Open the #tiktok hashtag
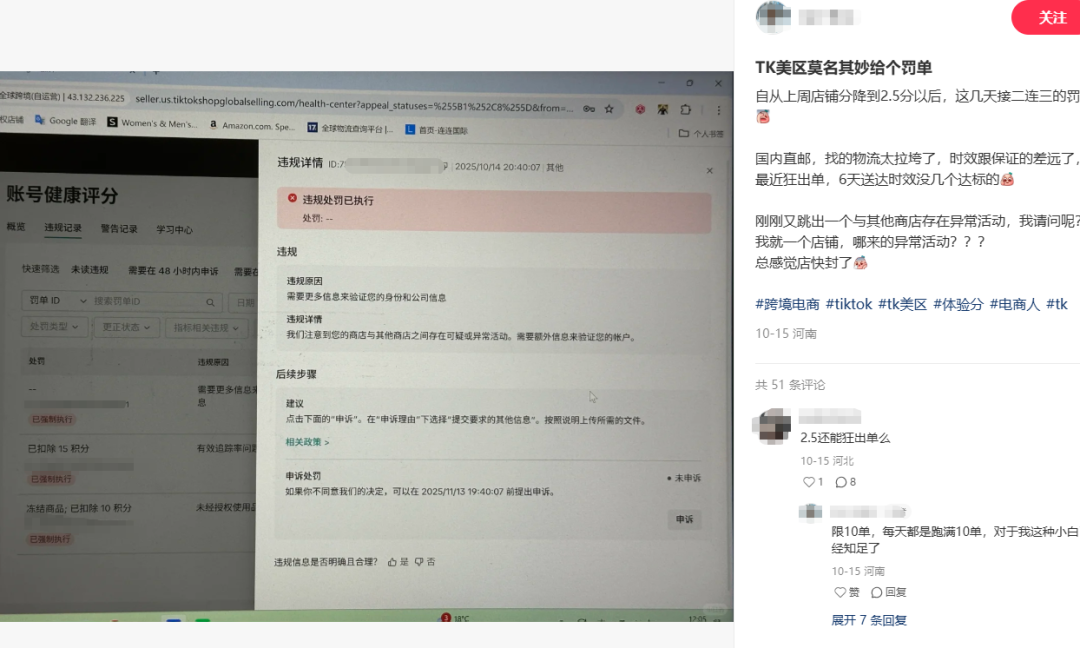The image size is (1080, 648). tap(849, 304)
